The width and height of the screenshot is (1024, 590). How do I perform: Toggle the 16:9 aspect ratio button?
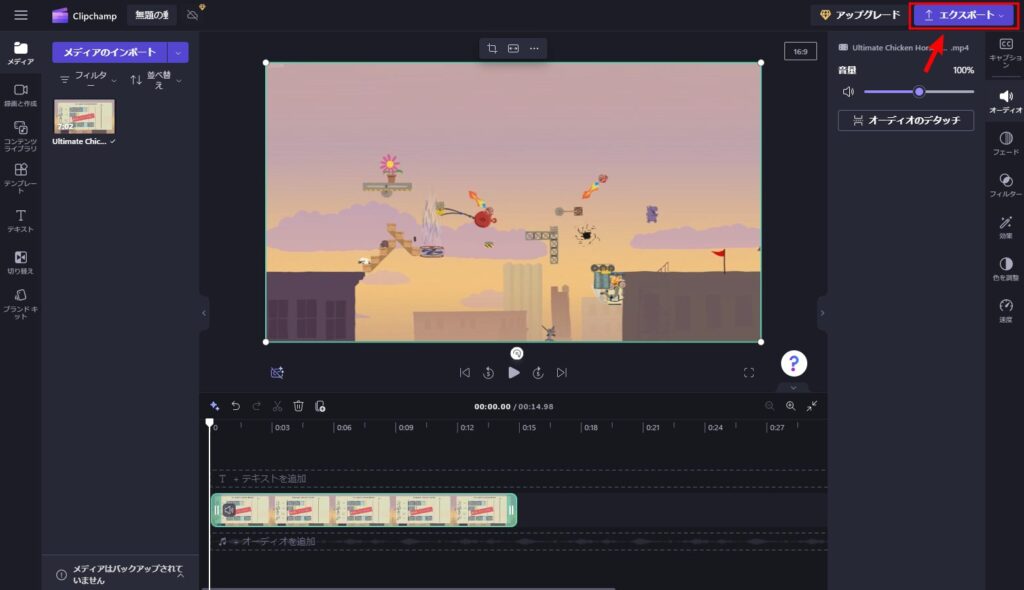point(798,50)
